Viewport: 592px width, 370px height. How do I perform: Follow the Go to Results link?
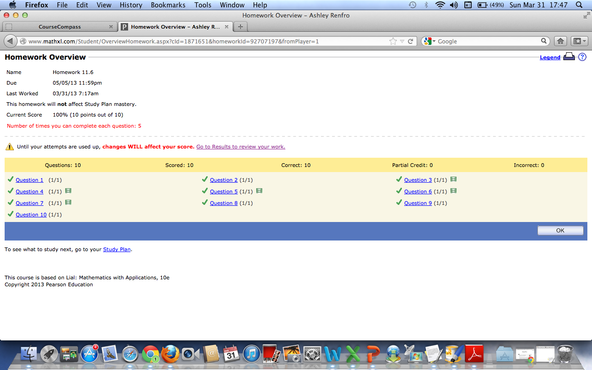click(240, 146)
